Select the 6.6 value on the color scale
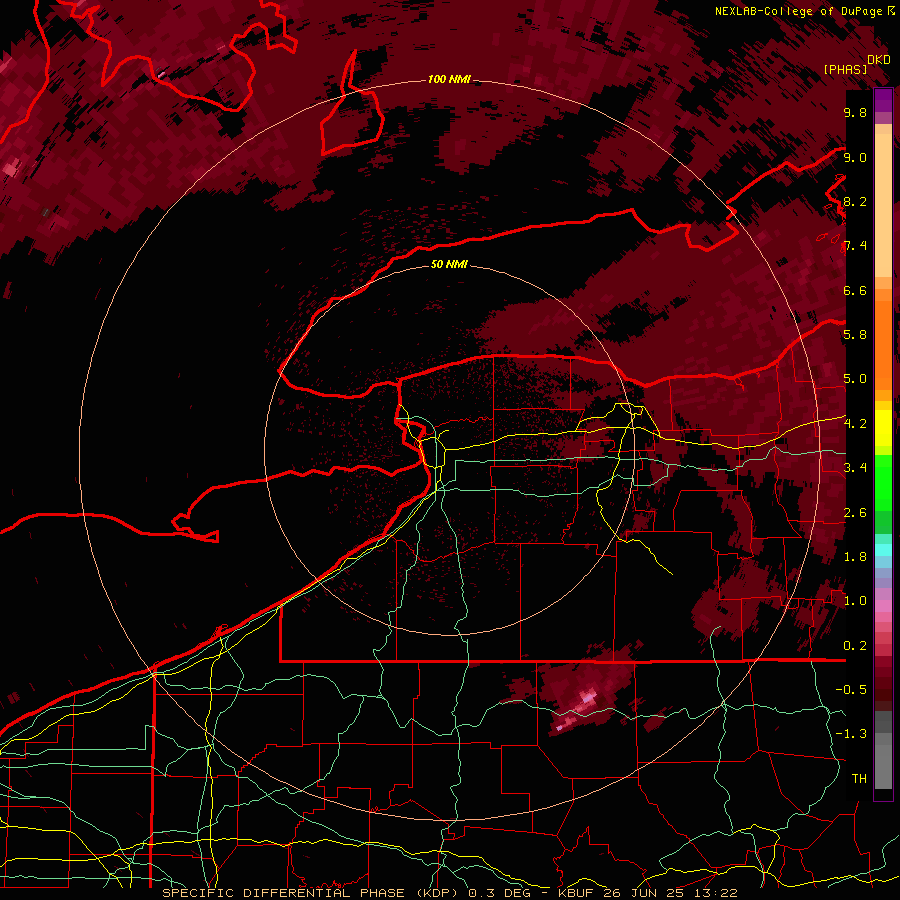The image size is (900, 900). 855,290
